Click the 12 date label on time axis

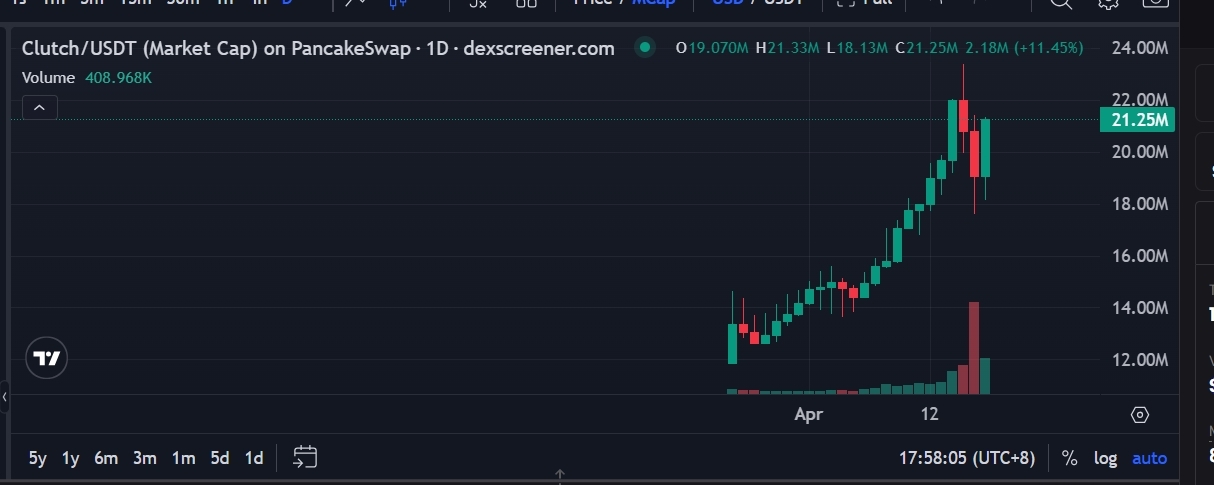click(x=929, y=414)
